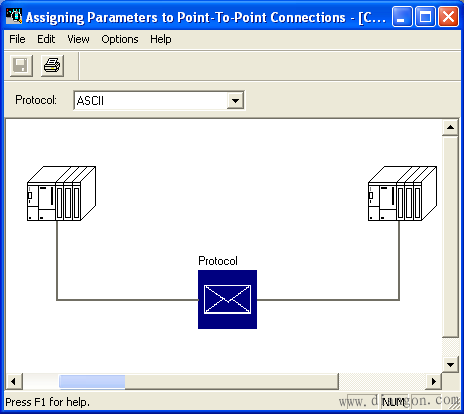
Task: Select the left PLC station graphic
Action: (61, 194)
